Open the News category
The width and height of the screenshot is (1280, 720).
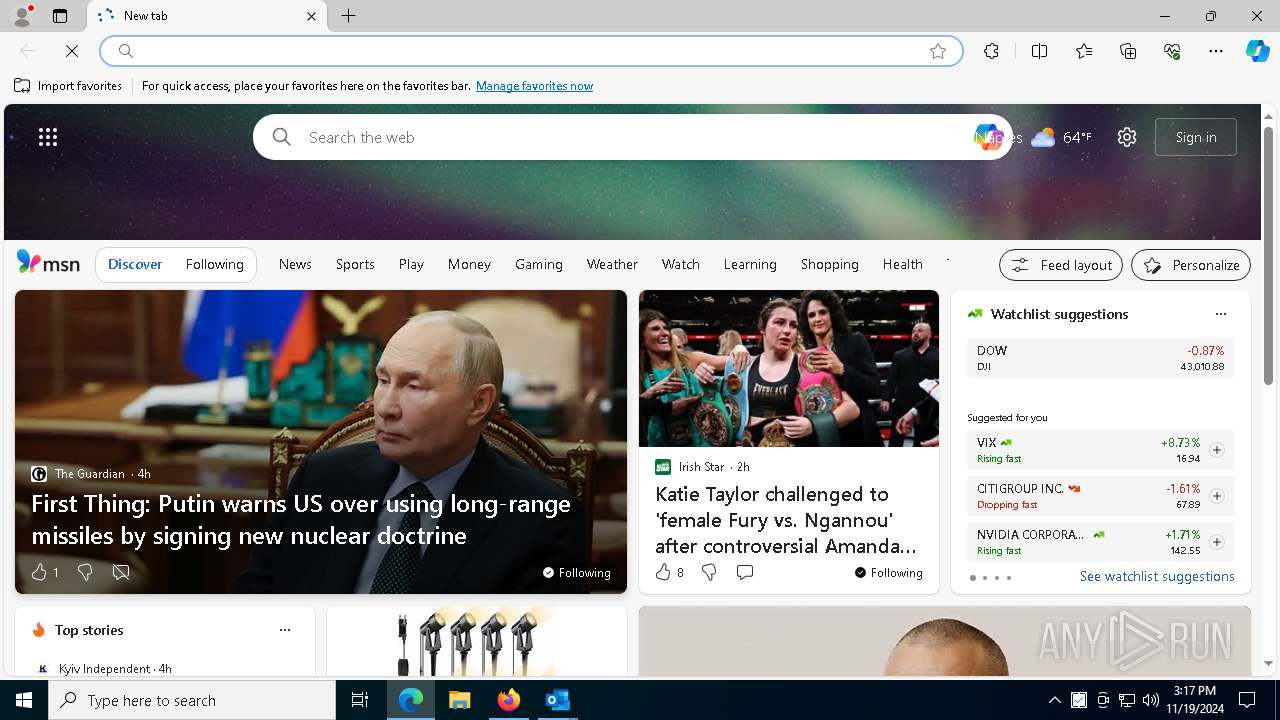coord(295,264)
